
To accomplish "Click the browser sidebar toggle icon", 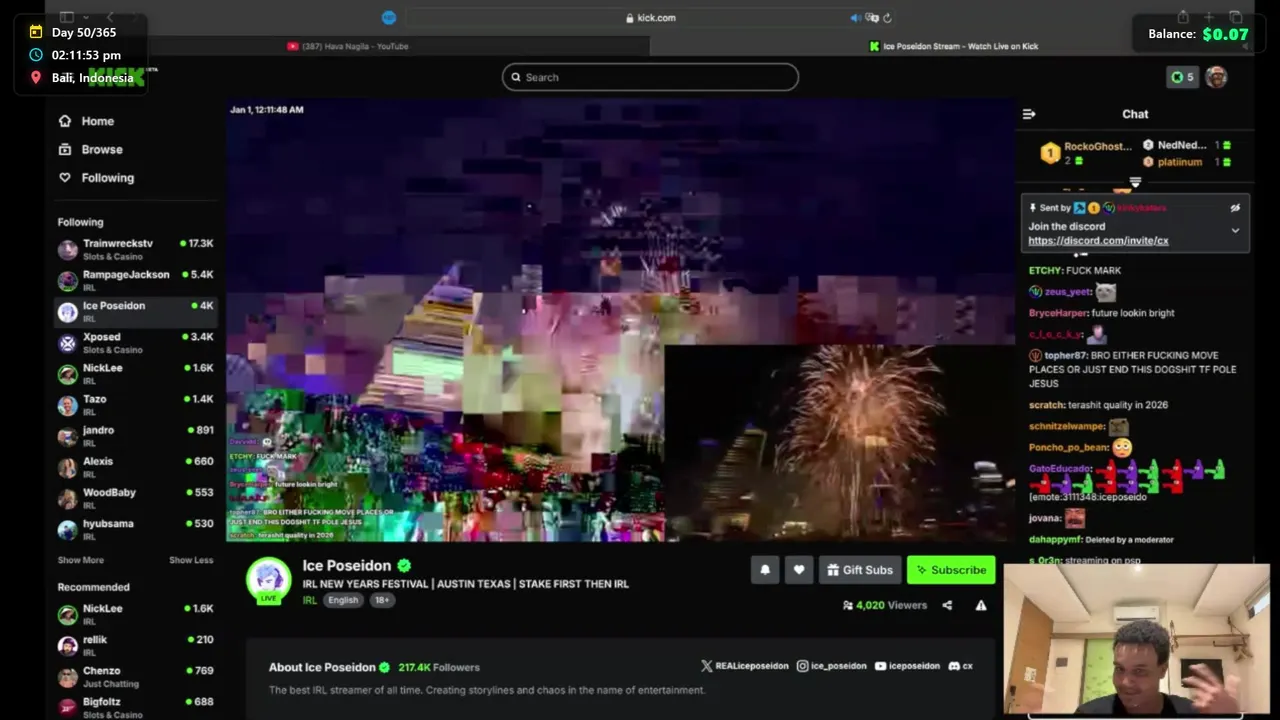I will point(67,17).
